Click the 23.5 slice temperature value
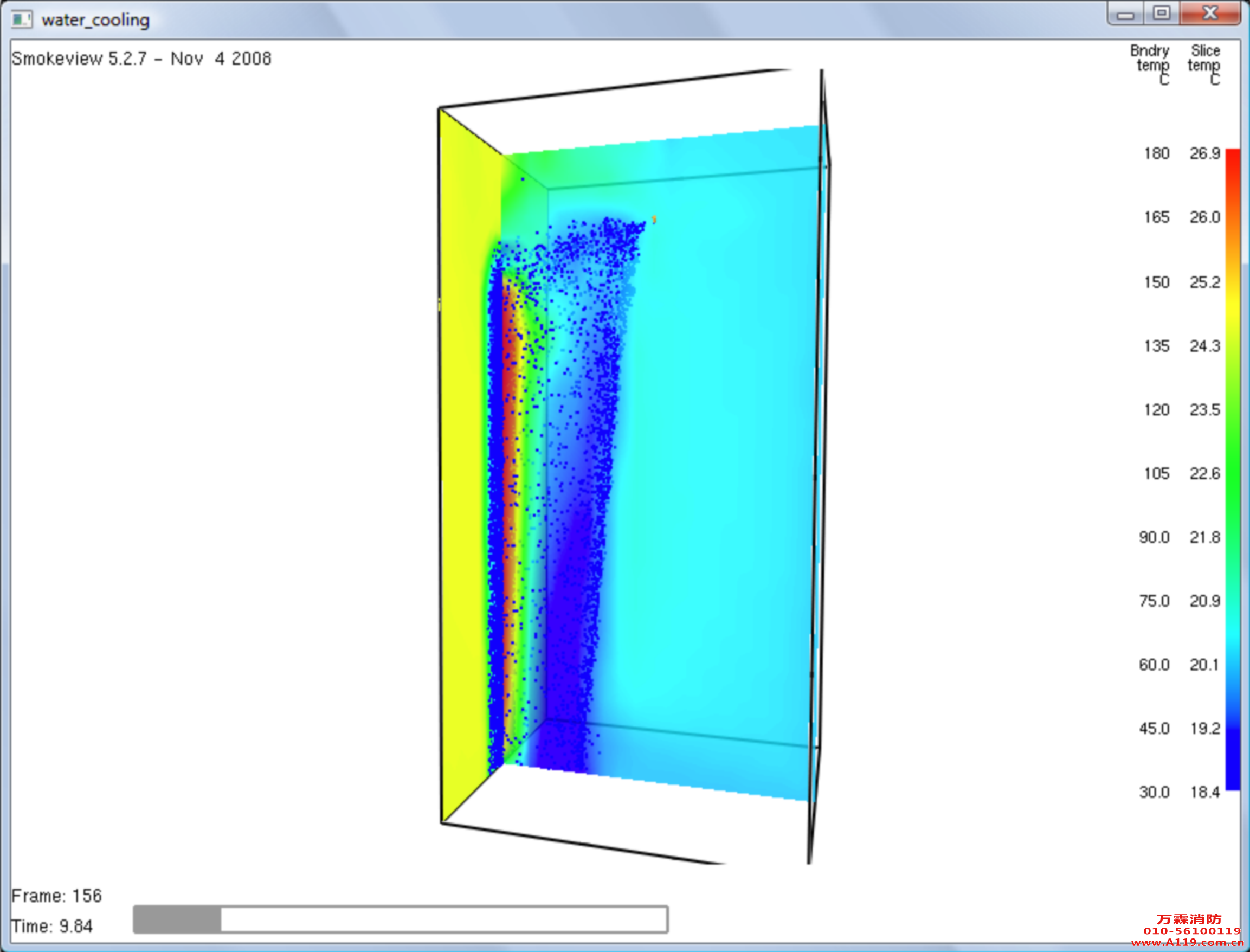Image resolution: width=1250 pixels, height=952 pixels. (x=1204, y=410)
